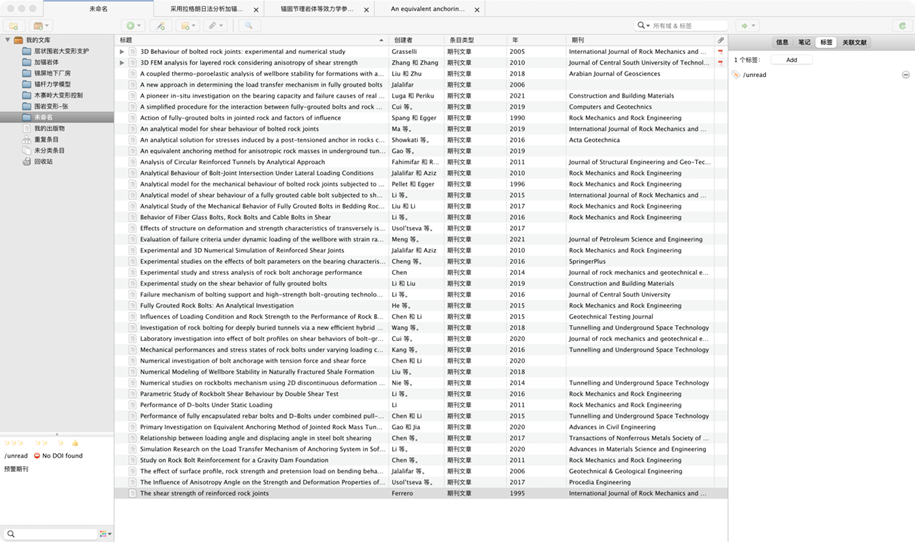Focus the tag selector filter field
Viewport: 915px width, 542px height.
50,534
